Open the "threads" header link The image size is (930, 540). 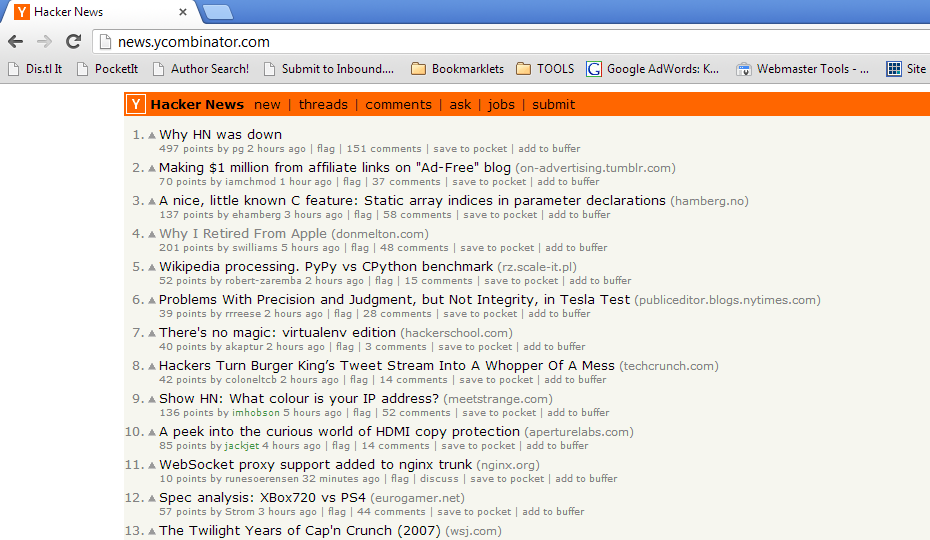pos(323,104)
